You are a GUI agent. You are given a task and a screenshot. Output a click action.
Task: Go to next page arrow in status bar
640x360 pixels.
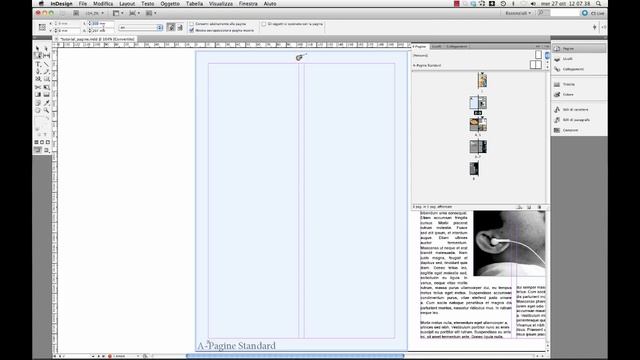pos(98,356)
